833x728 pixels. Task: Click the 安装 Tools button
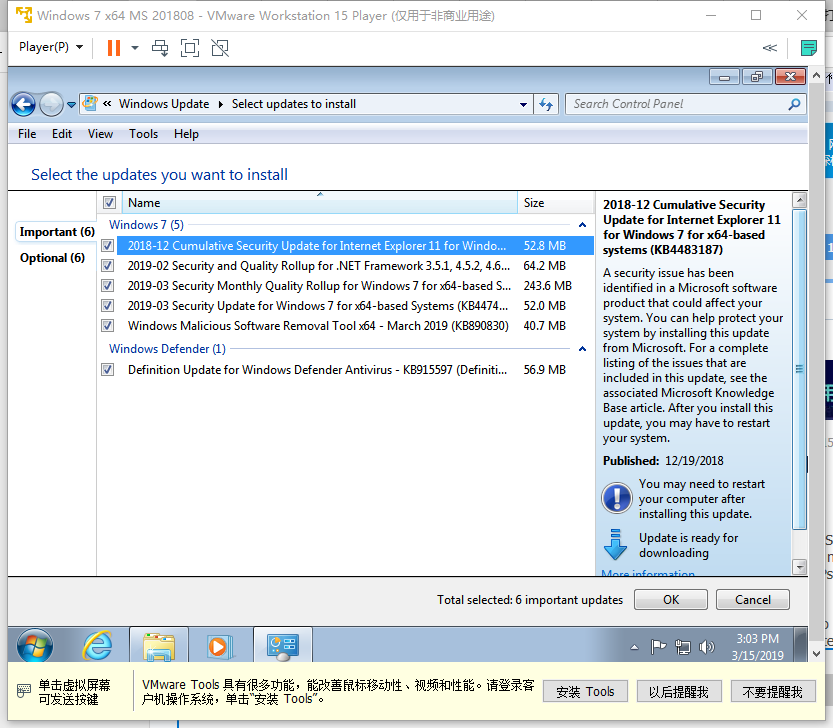click(x=585, y=691)
